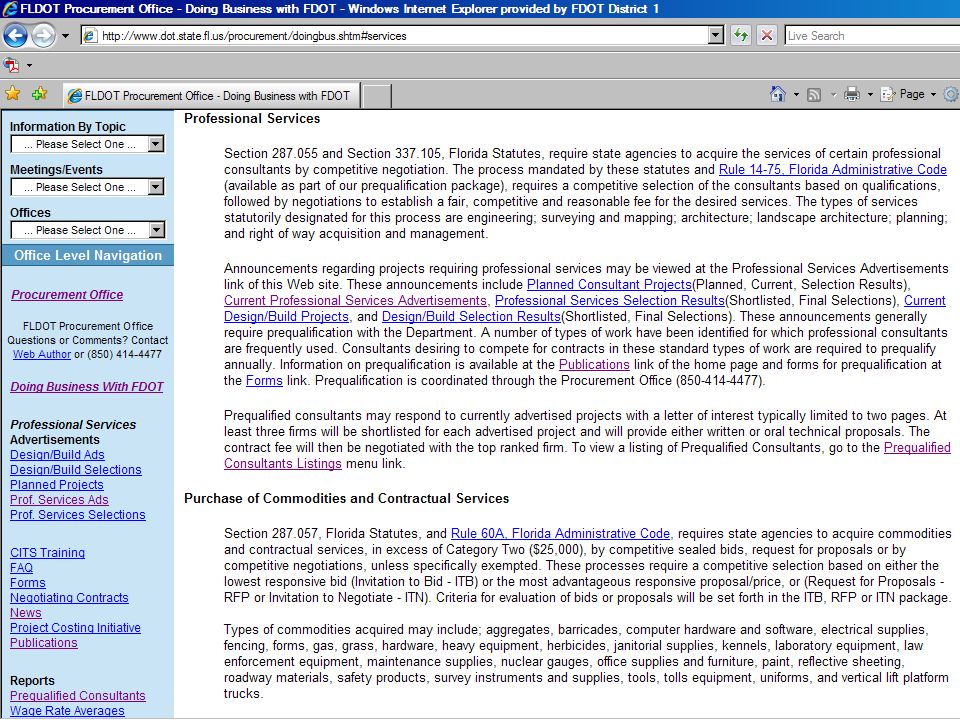Click the Refresh page icon
This screenshot has width=960, height=720.
click(x=741, y=36)
